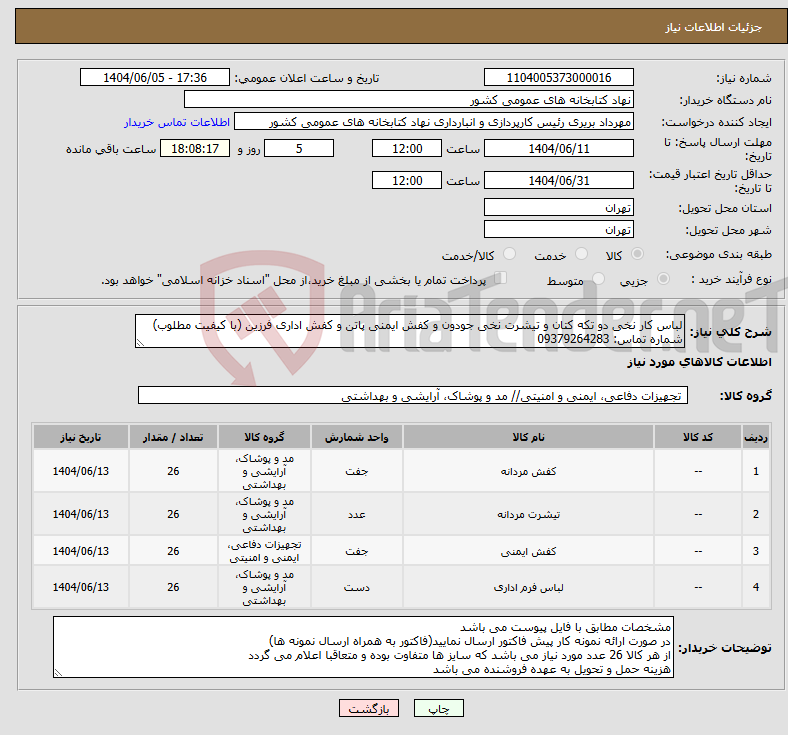
Task: Click the price validity date 1404/06/31
Action: coord(558,180)
